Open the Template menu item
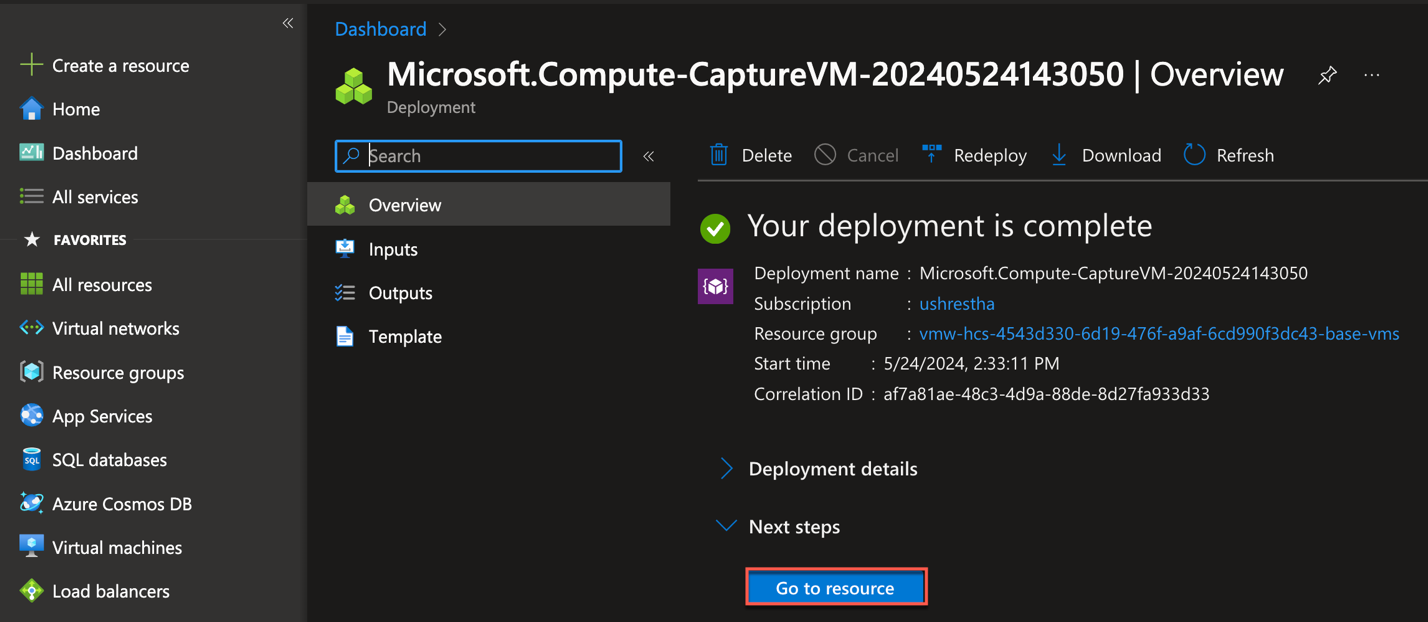1428x622 pixels. [489, 337]
